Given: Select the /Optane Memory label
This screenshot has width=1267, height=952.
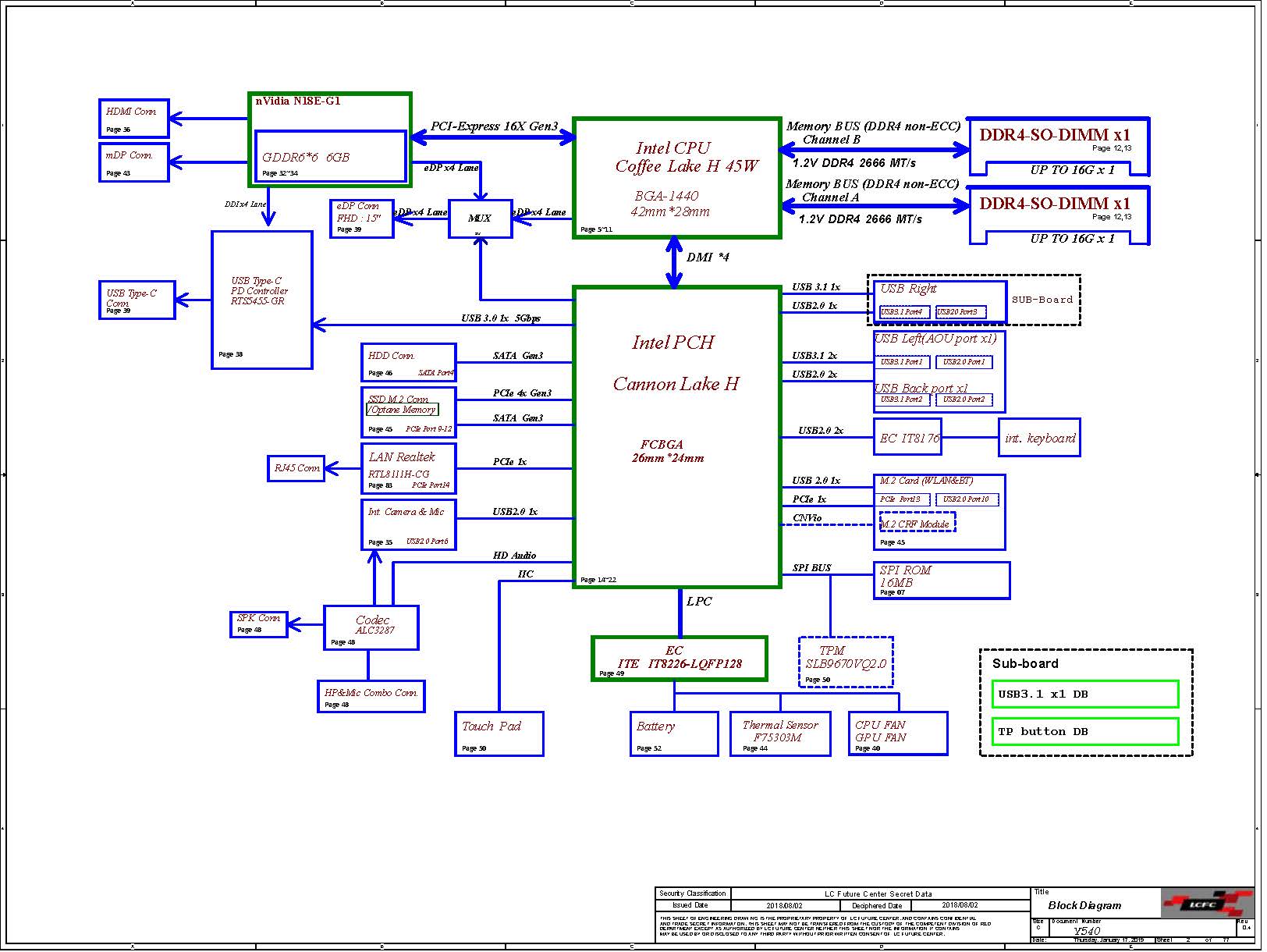Looking at the screenshot, I should [403, 410].
